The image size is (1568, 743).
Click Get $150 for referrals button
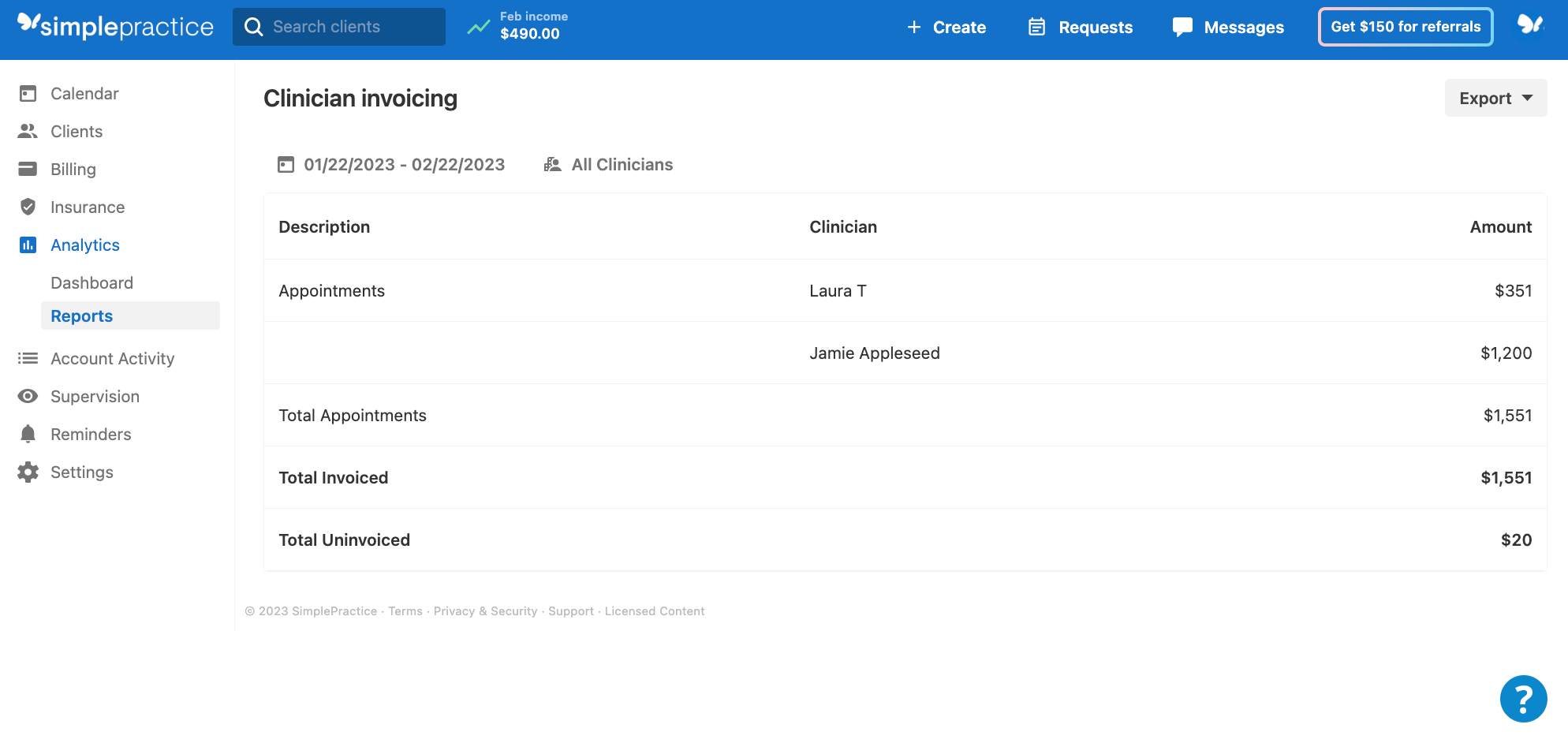coord(1405,26)
